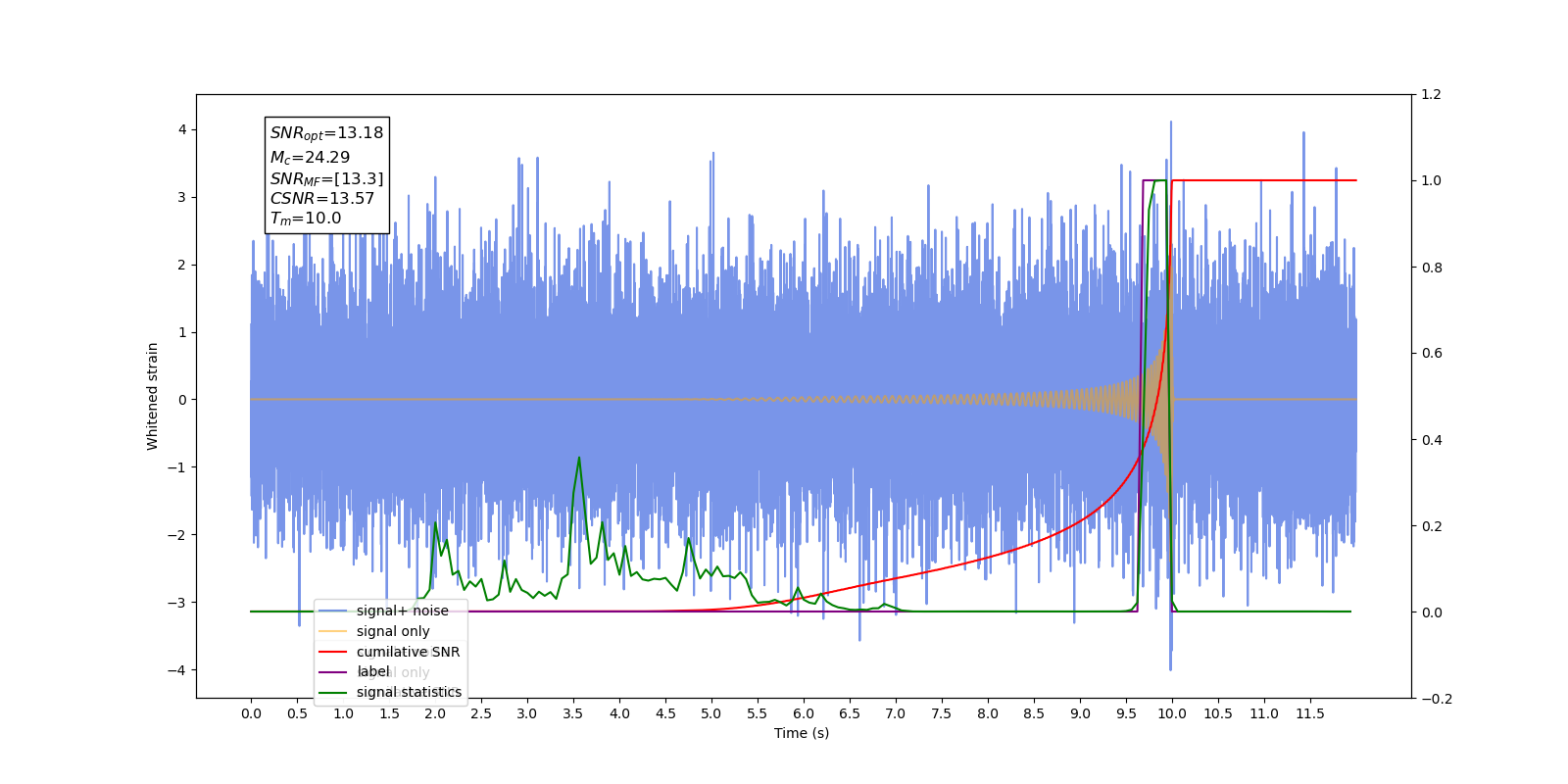Click the green line swatch in the legend
This screenshot has height=784, width=1568.
pos(333,692)
